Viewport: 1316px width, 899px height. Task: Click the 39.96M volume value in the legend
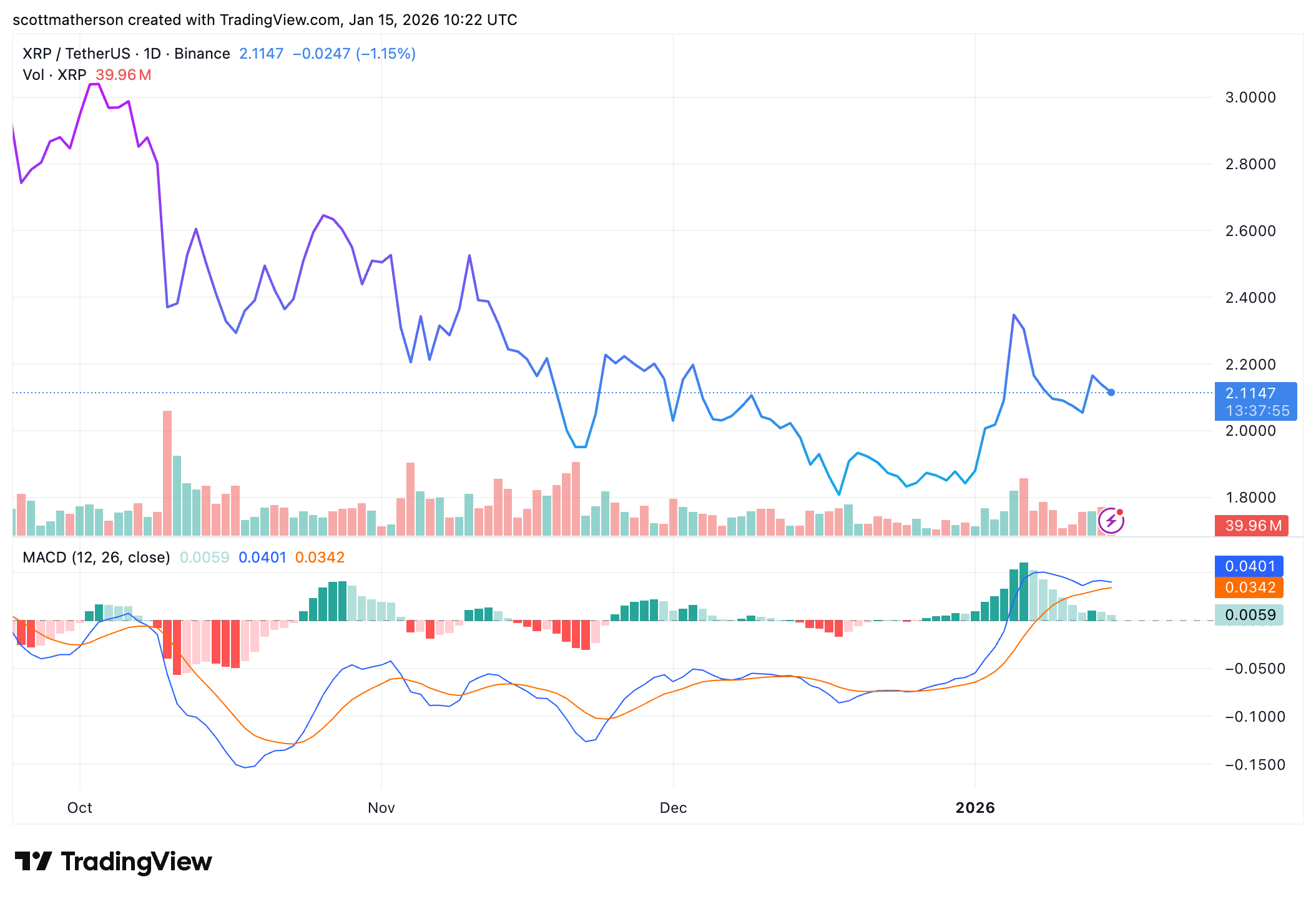tap(122, 75)
